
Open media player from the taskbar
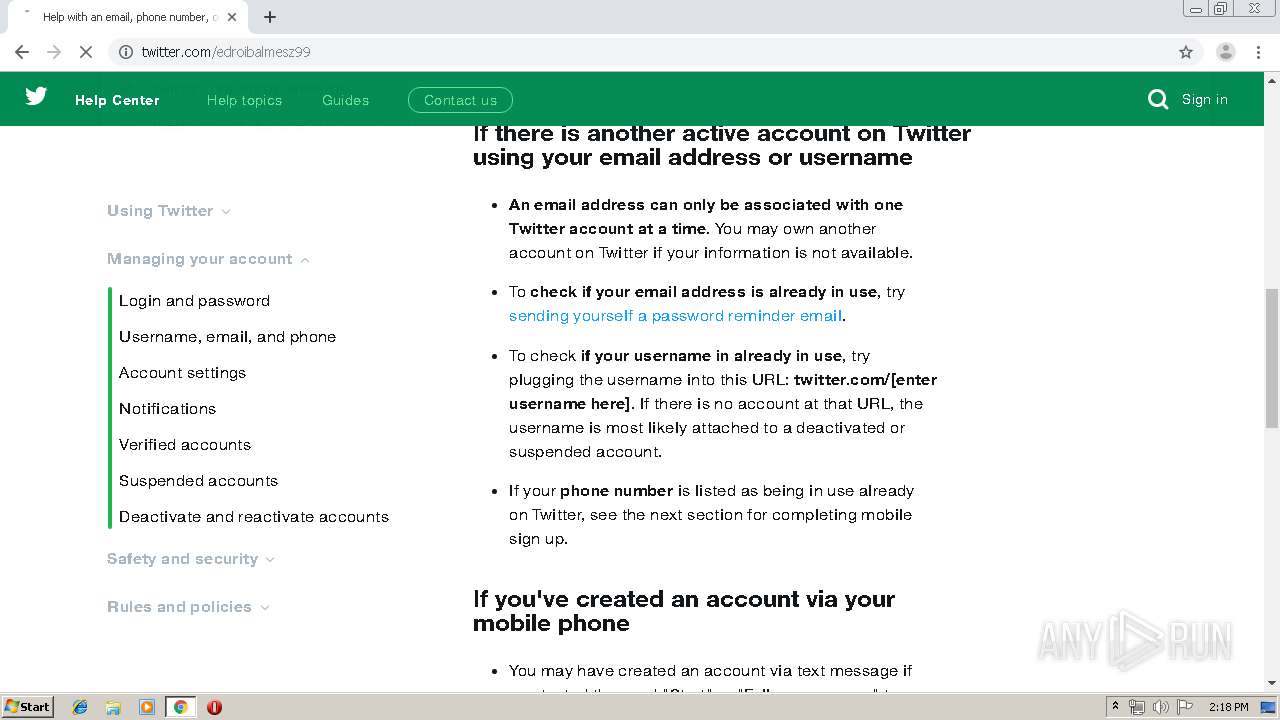click(147, 707)
